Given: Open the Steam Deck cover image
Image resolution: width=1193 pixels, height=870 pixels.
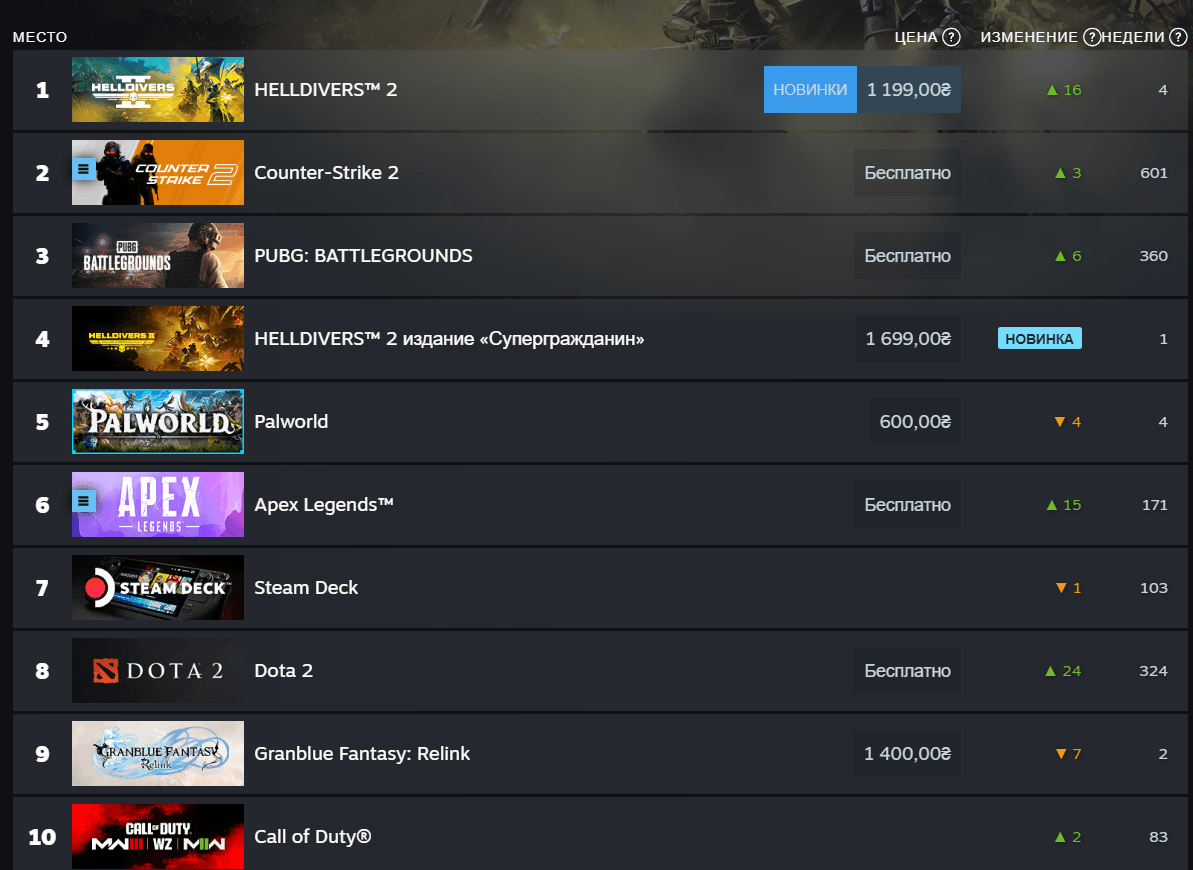Looking at the screenshot, I should pos(158,588).
